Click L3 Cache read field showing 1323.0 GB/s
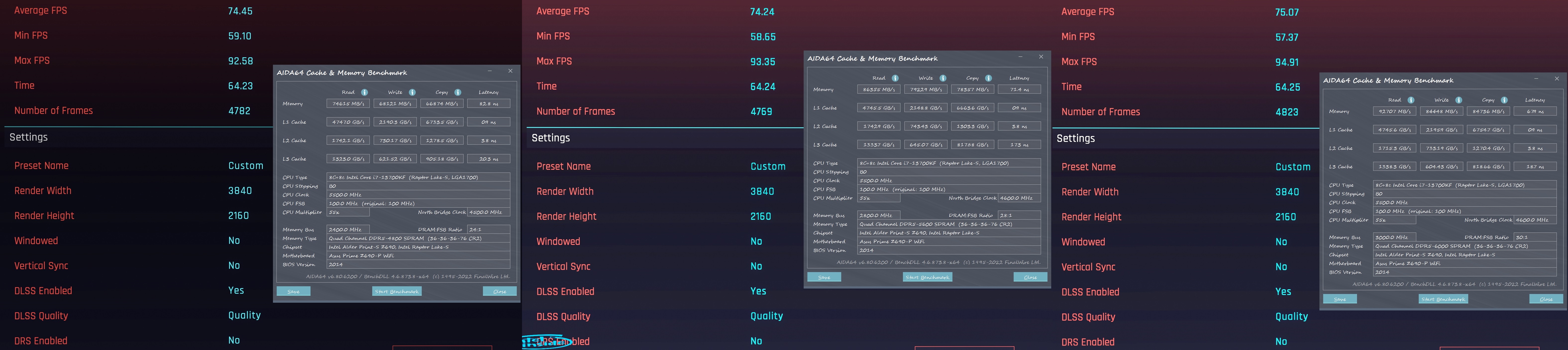 tap(348, 158)
